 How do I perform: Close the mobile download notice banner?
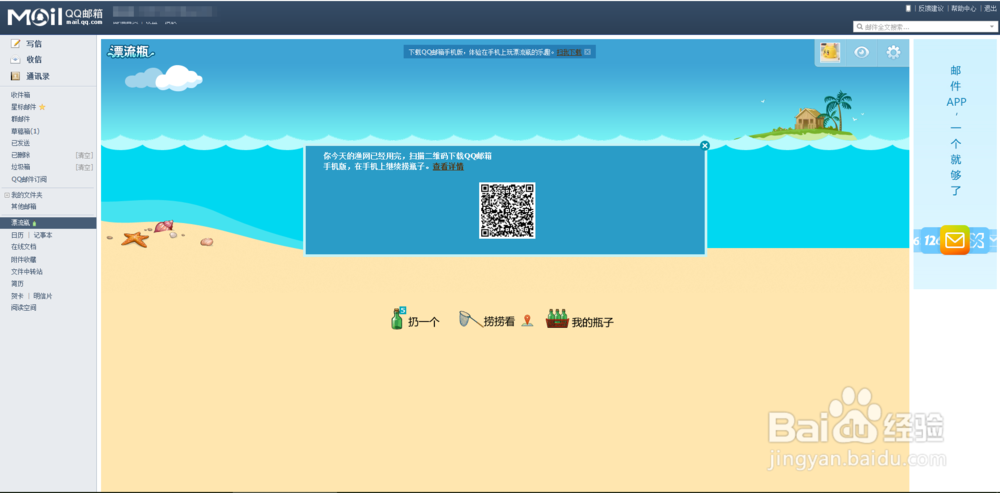tap(587, 52)
